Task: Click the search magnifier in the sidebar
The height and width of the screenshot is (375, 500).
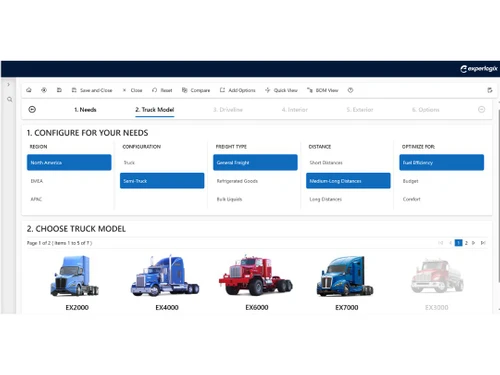Action: [10, 99]
